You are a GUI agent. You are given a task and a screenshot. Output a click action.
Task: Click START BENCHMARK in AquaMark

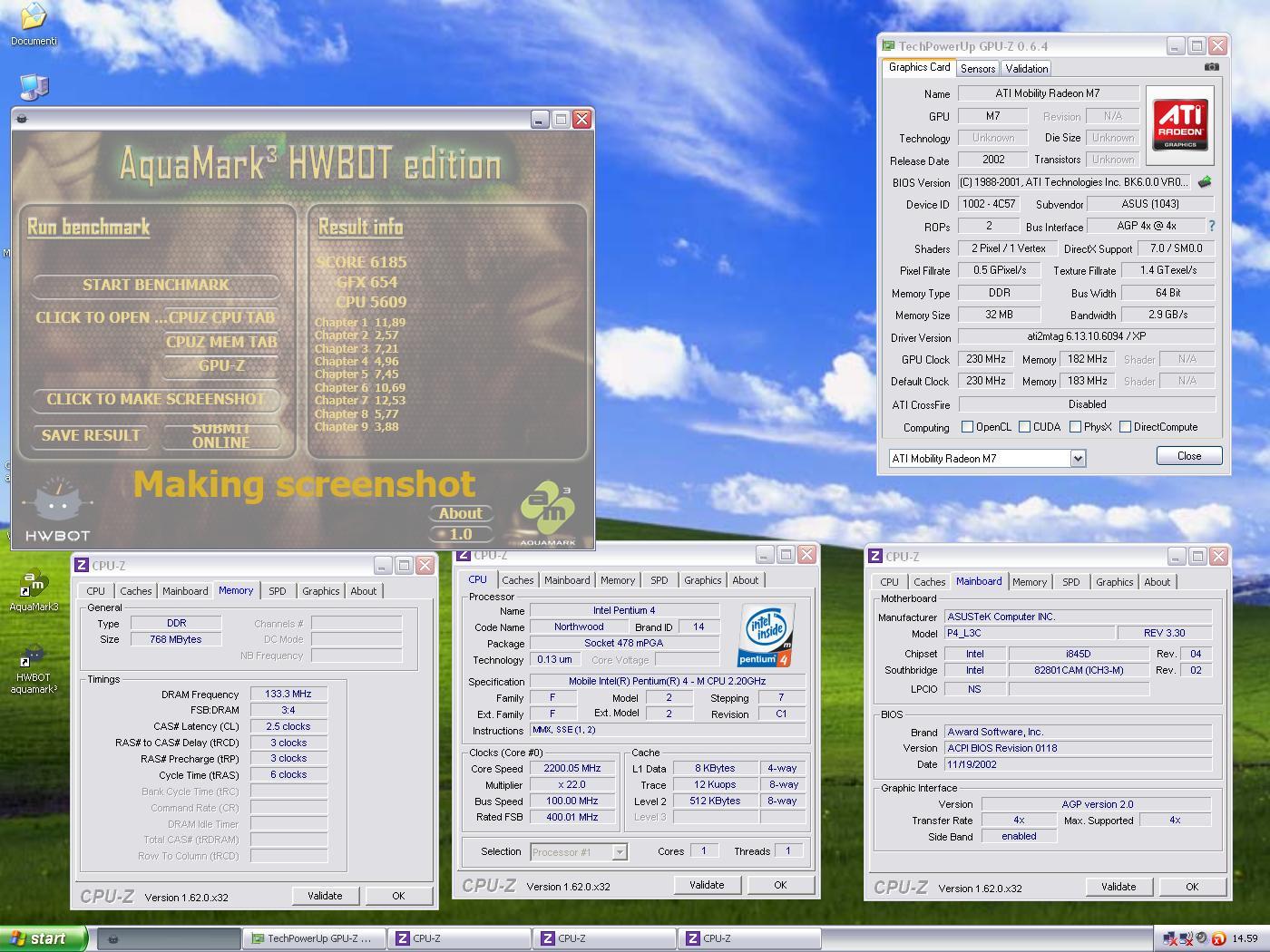156,285
